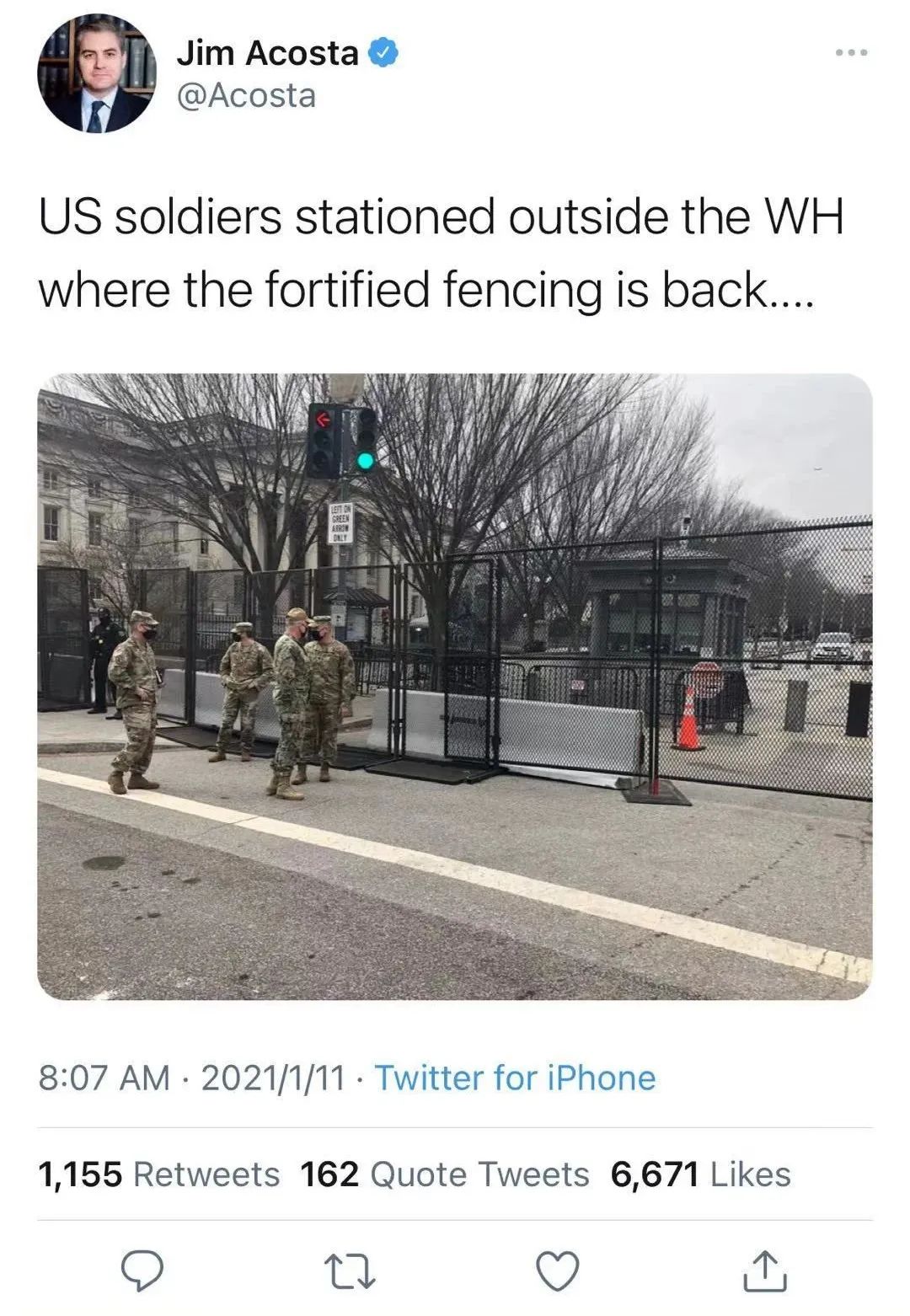Click the Twitter for iPhone source link
This screenshot has height=1316, width=910.
point(515,1078)
